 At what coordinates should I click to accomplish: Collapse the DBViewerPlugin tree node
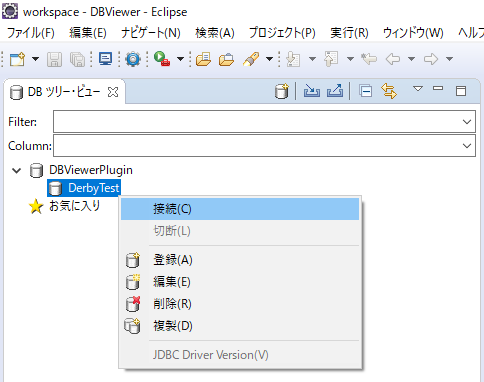(16, 171)
